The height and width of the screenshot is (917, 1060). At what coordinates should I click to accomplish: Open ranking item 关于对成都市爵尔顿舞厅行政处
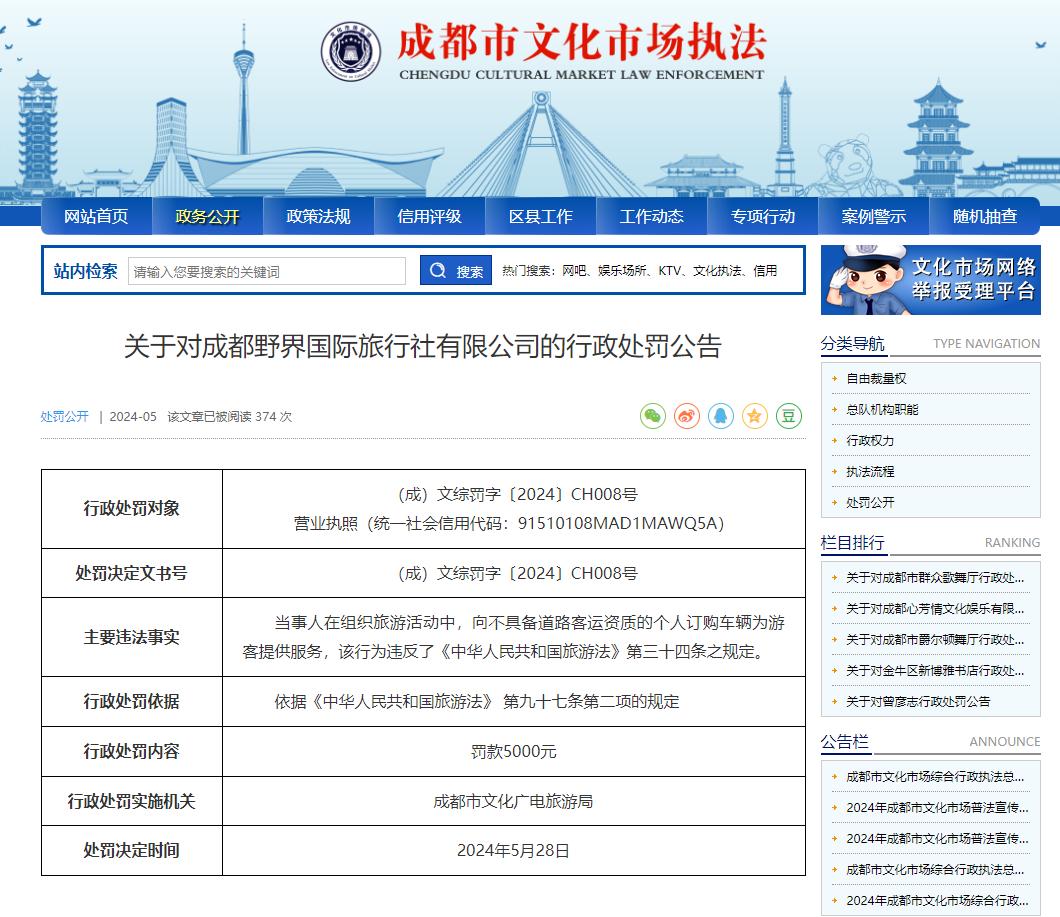pos(935,640)
